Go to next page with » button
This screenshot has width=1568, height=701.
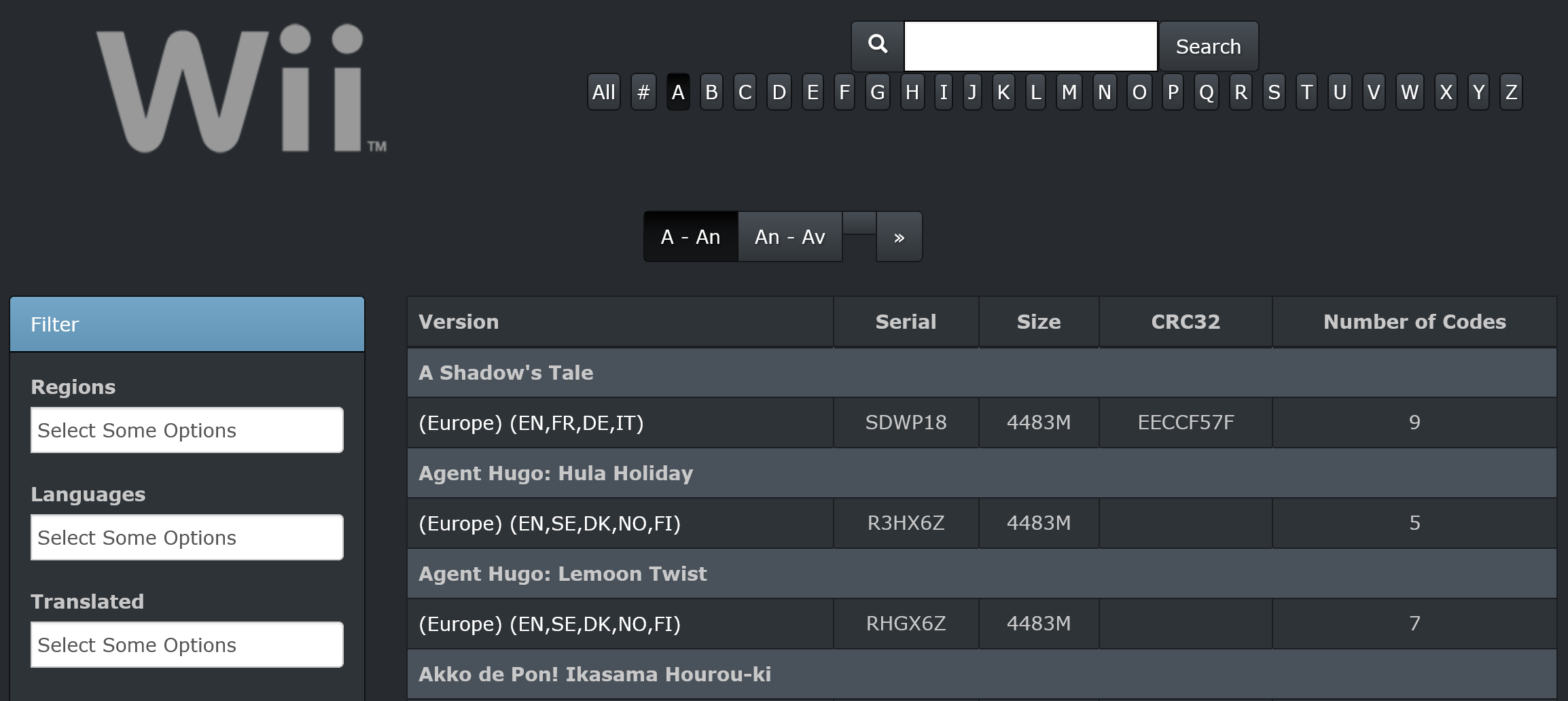(x=899, y=236)
